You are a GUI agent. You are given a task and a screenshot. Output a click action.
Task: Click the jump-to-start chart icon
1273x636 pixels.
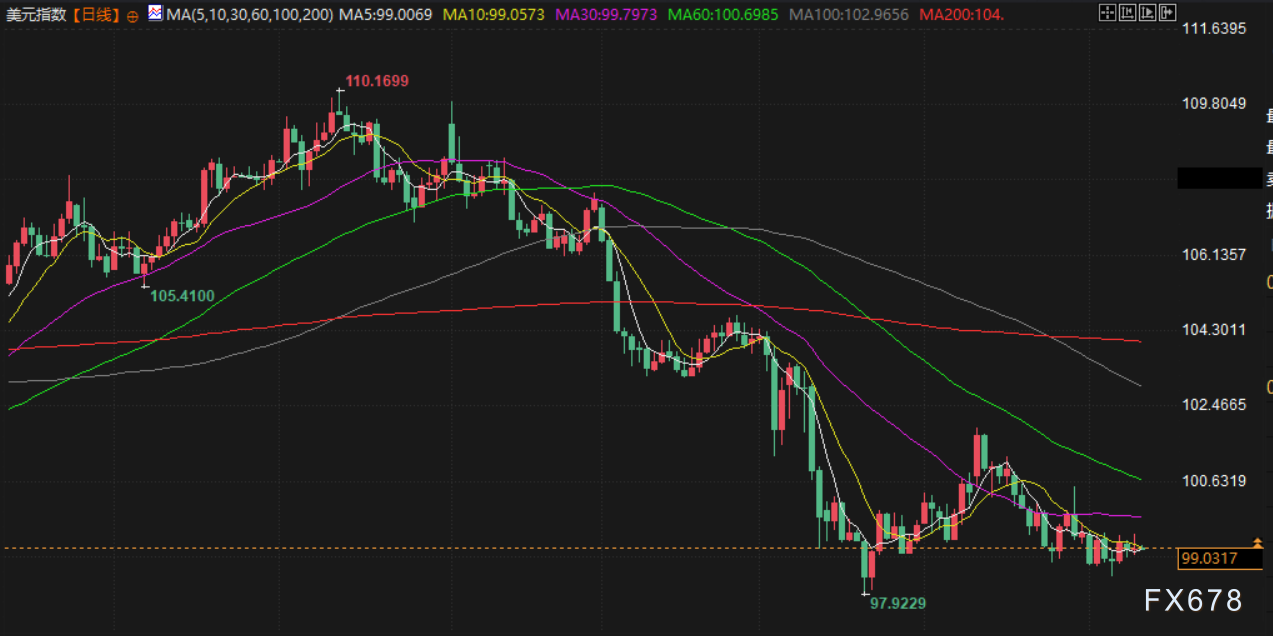(x=1127, y=12)
